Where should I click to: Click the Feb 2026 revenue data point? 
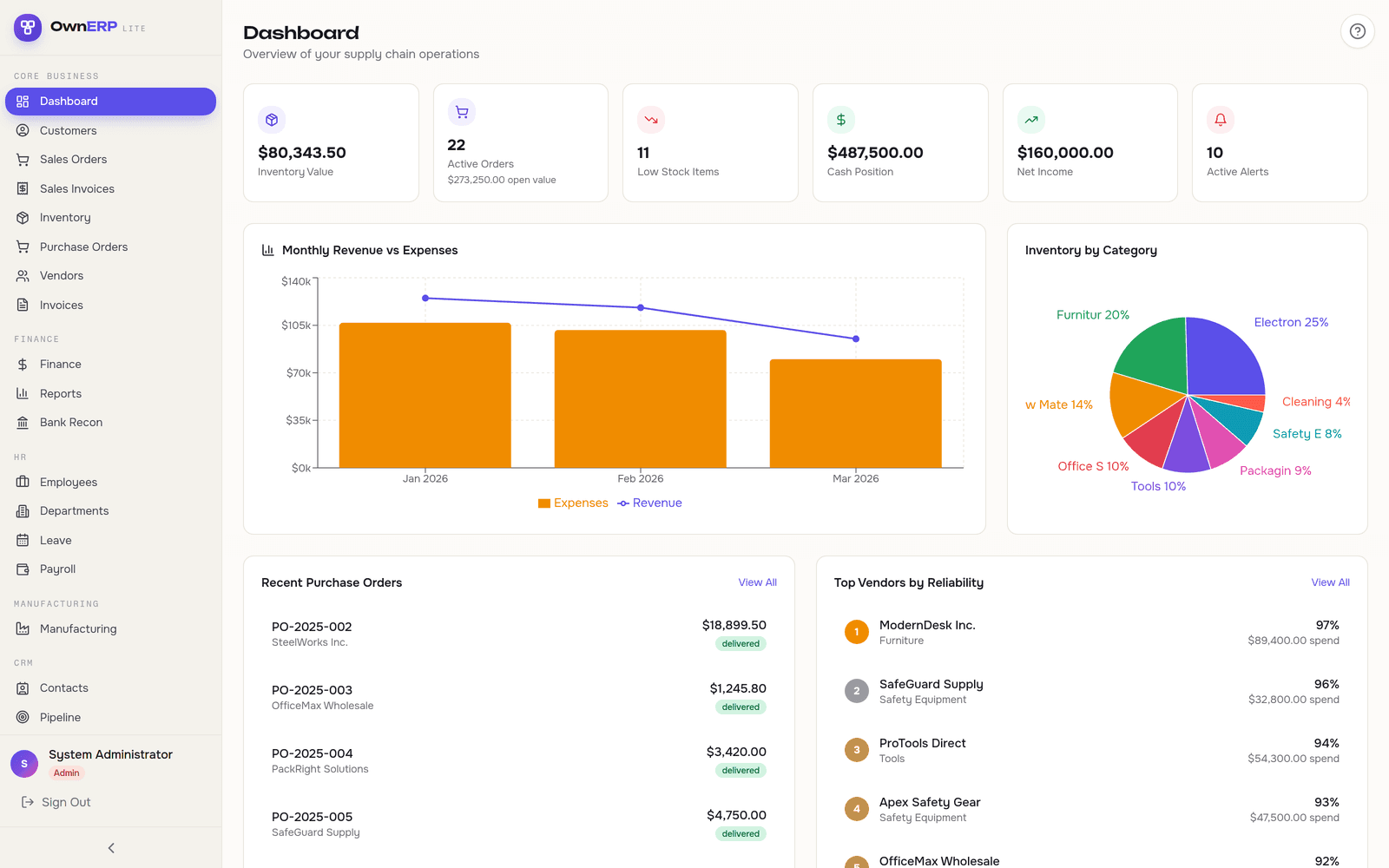tap(641, 308)
